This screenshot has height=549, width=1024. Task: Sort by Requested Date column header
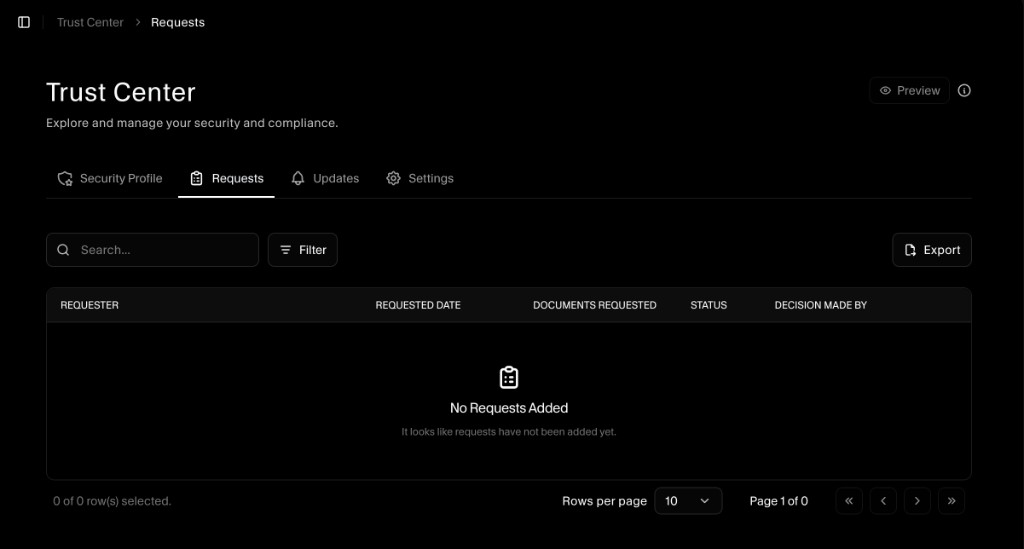click(418, 305)
